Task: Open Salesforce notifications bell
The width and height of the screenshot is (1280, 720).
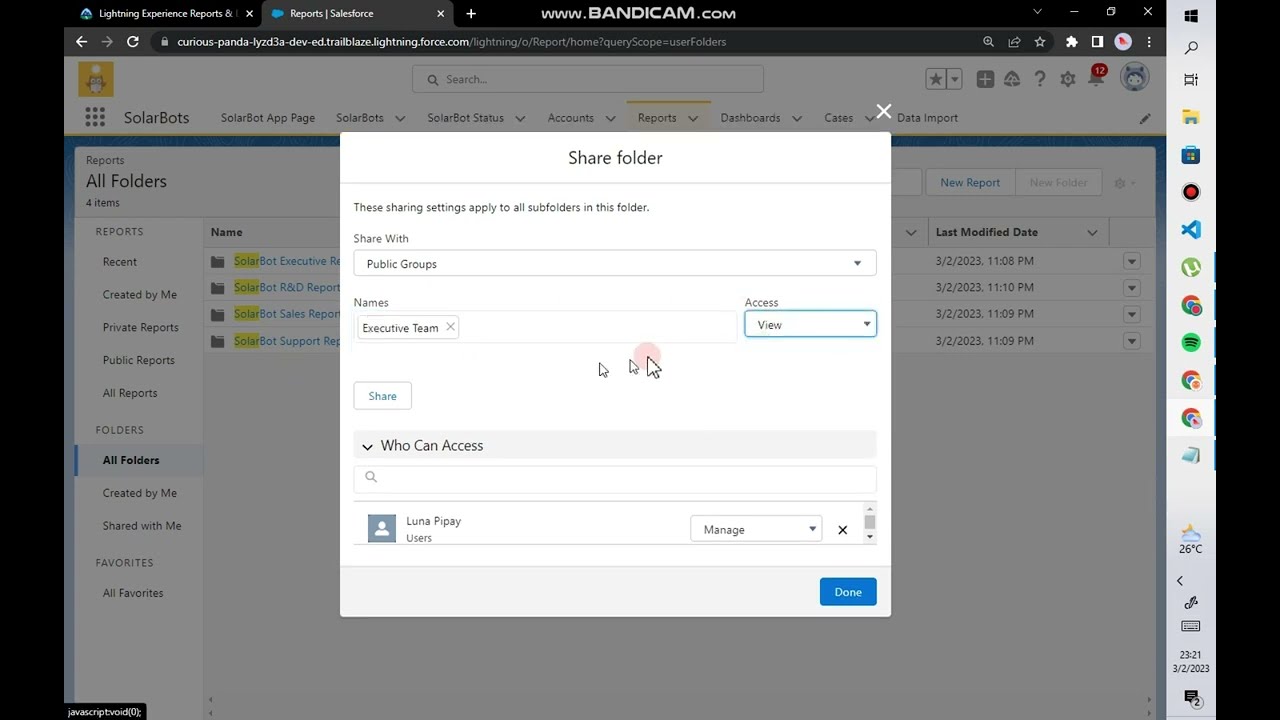Action: [x=1096, y=79]
